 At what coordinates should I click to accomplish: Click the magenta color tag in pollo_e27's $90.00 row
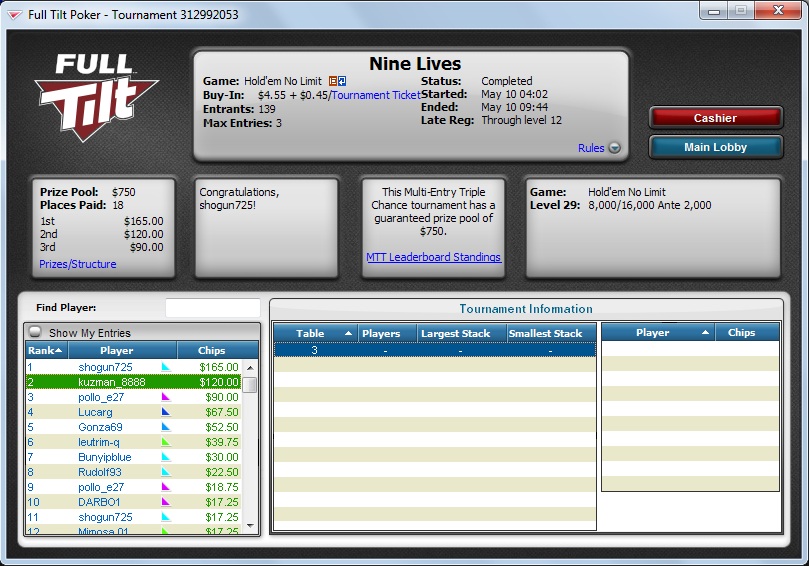pyautogui.click(x=166, y=397)
